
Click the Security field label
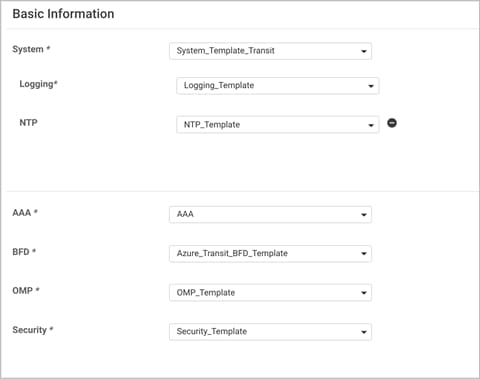tap(33, 330)
